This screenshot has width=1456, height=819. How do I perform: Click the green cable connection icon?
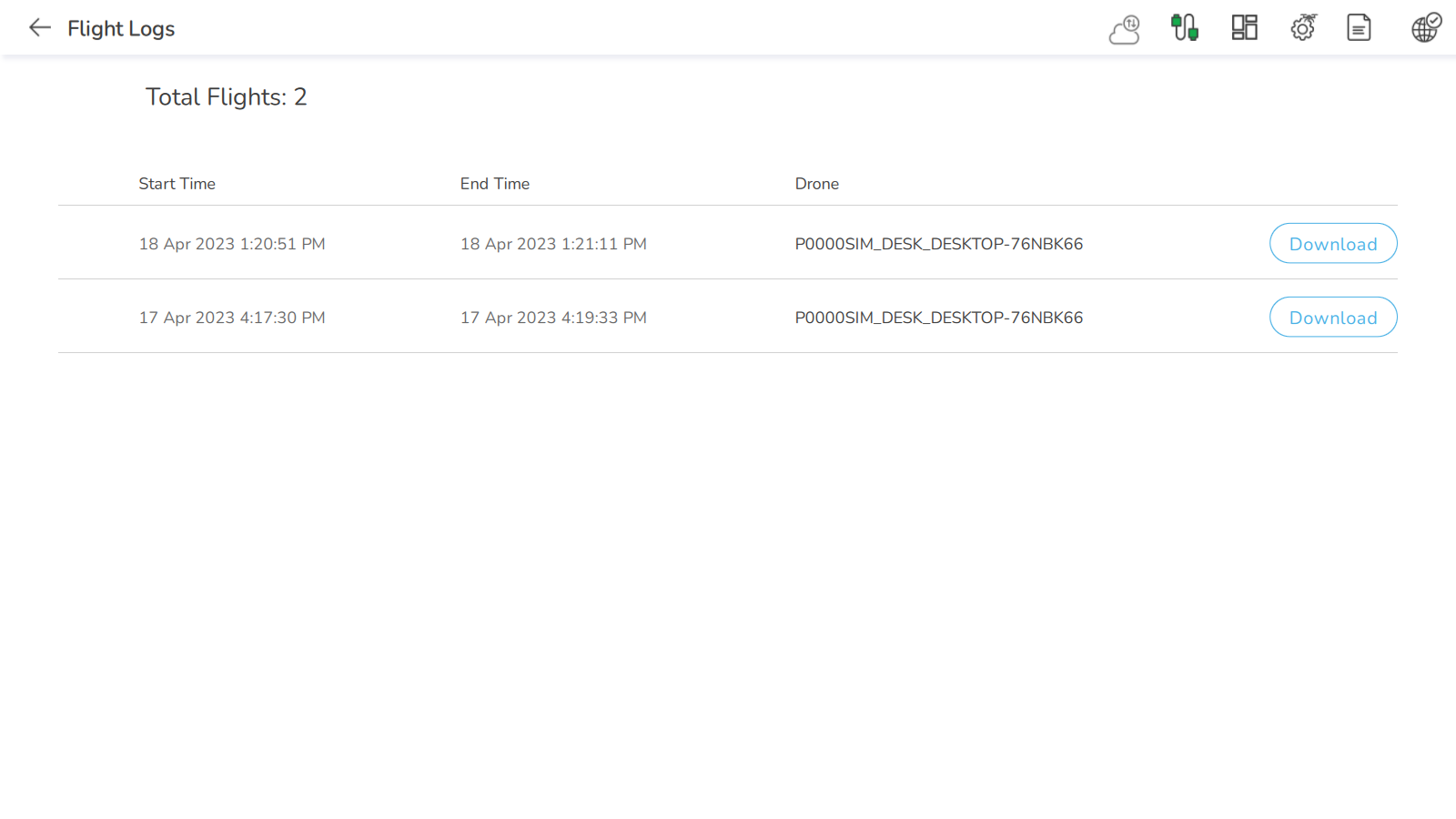[x=1184, y=28]
